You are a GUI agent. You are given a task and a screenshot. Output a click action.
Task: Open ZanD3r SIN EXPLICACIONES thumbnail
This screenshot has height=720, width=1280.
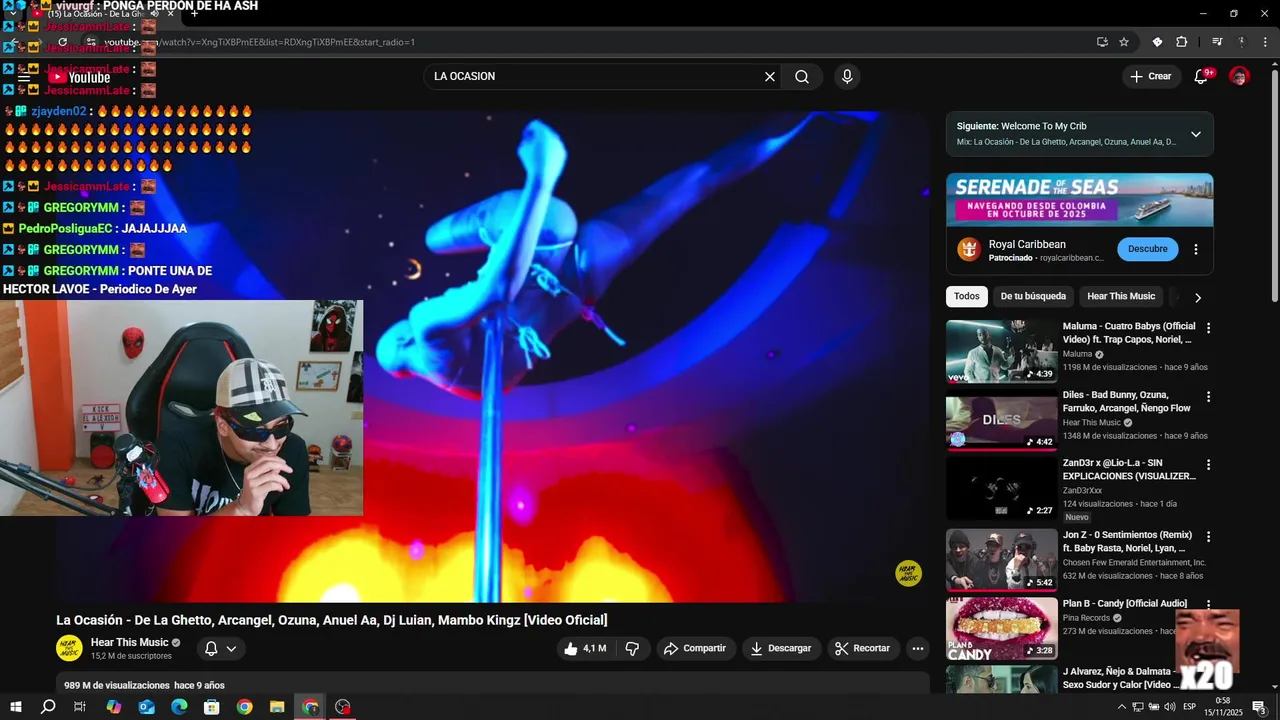click(x=1001, y=489)
